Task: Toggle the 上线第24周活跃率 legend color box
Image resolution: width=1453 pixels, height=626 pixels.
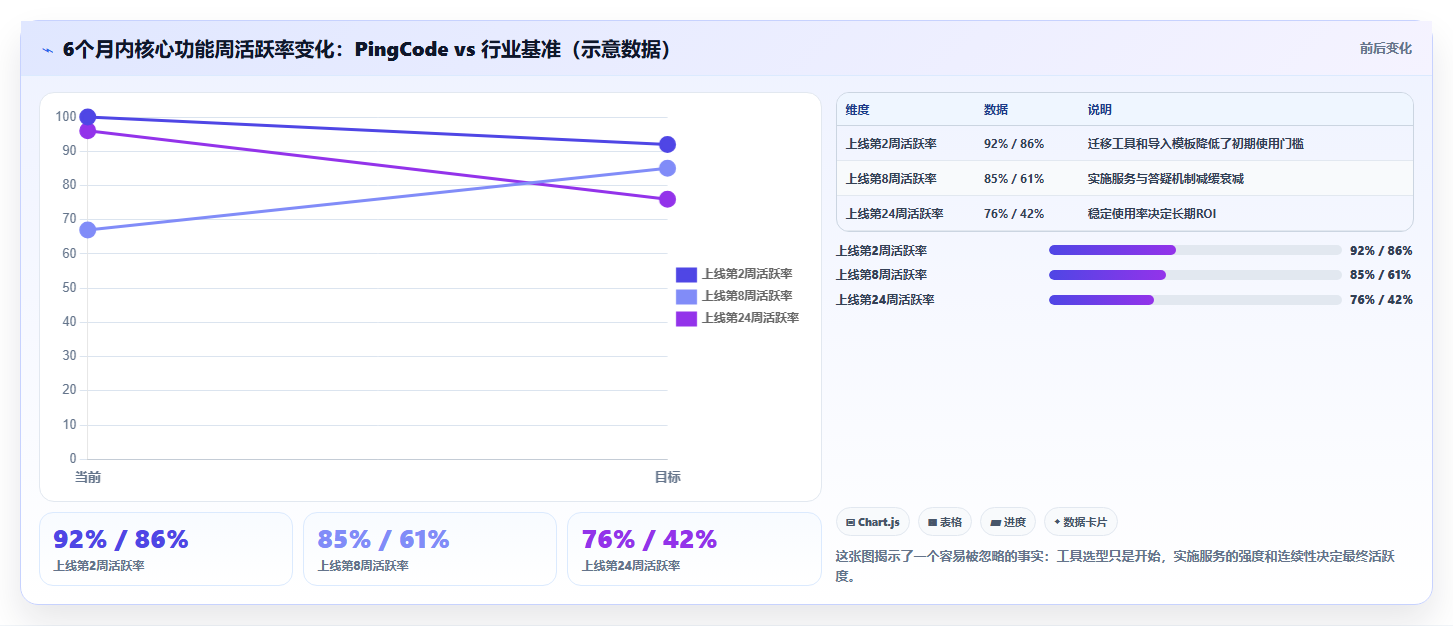Action: (x=686, y=318)
